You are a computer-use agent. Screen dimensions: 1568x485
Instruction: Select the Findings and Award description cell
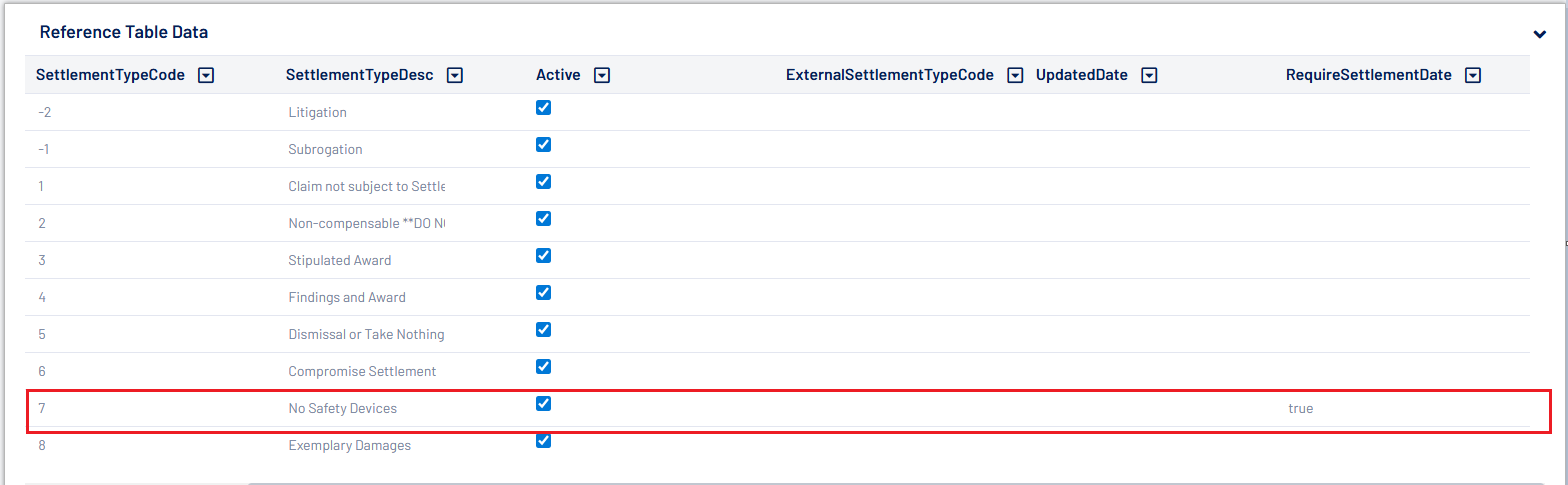347,297
